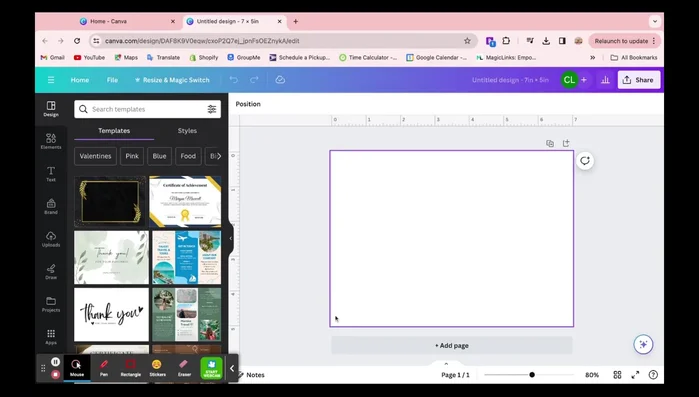Viewport: 699px width, 397px height.
Task: Show more template category chips
Action: 218,156
